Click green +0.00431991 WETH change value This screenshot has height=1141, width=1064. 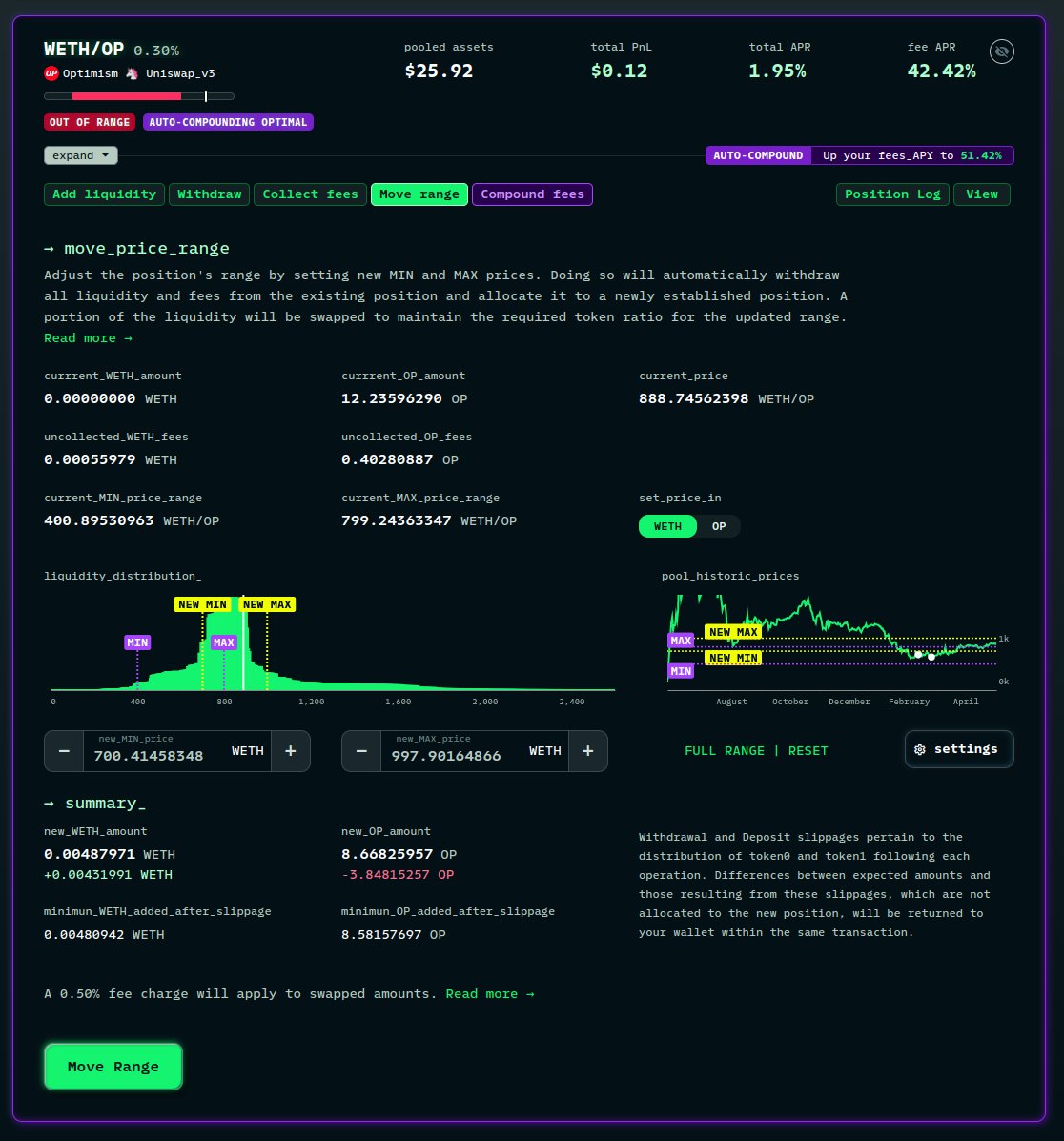pyautogui.click(x=109, y=875)
